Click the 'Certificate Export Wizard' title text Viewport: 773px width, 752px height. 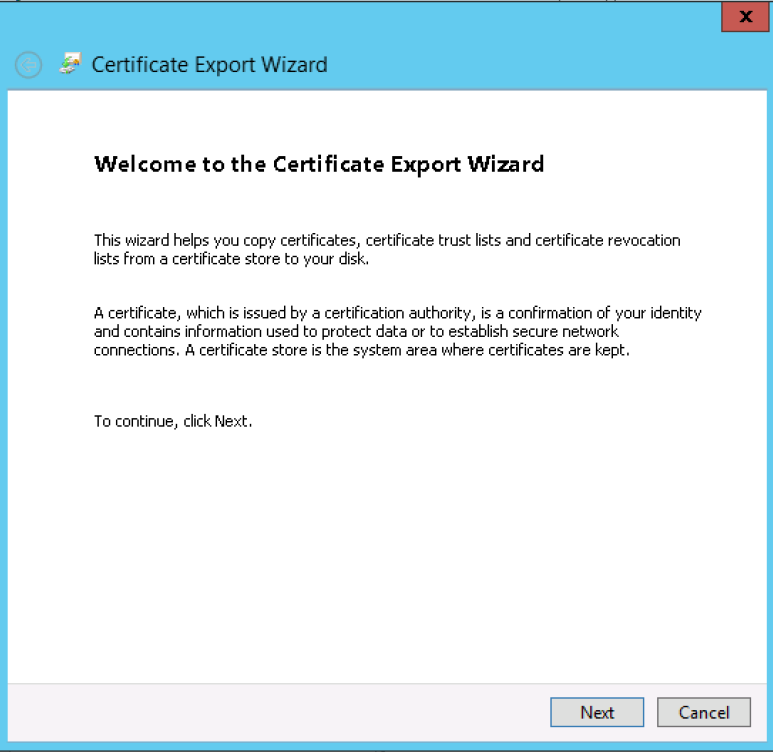pyautogui.click(x=210, y=65)
